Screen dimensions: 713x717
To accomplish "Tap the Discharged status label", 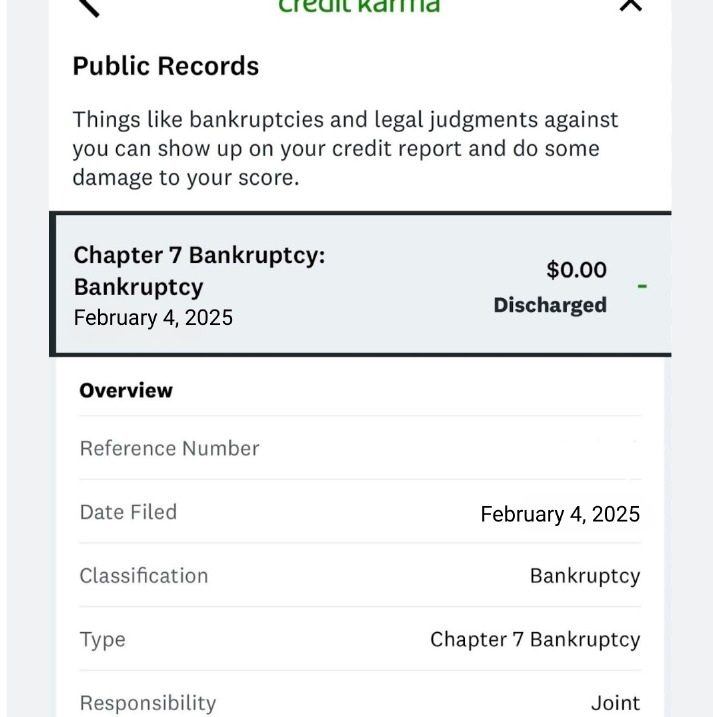I will 549,305.
